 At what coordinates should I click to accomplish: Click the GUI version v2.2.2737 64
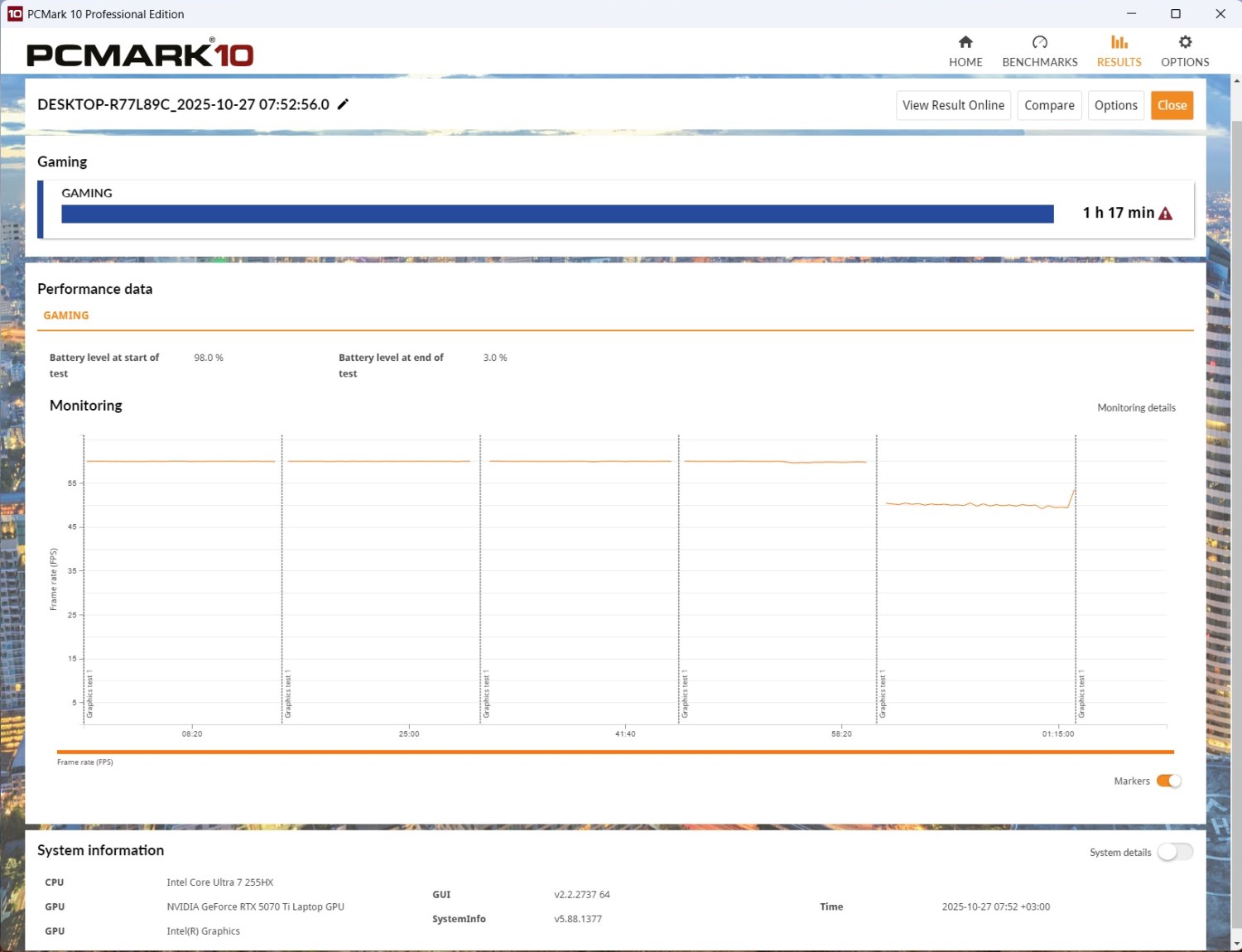582,895
